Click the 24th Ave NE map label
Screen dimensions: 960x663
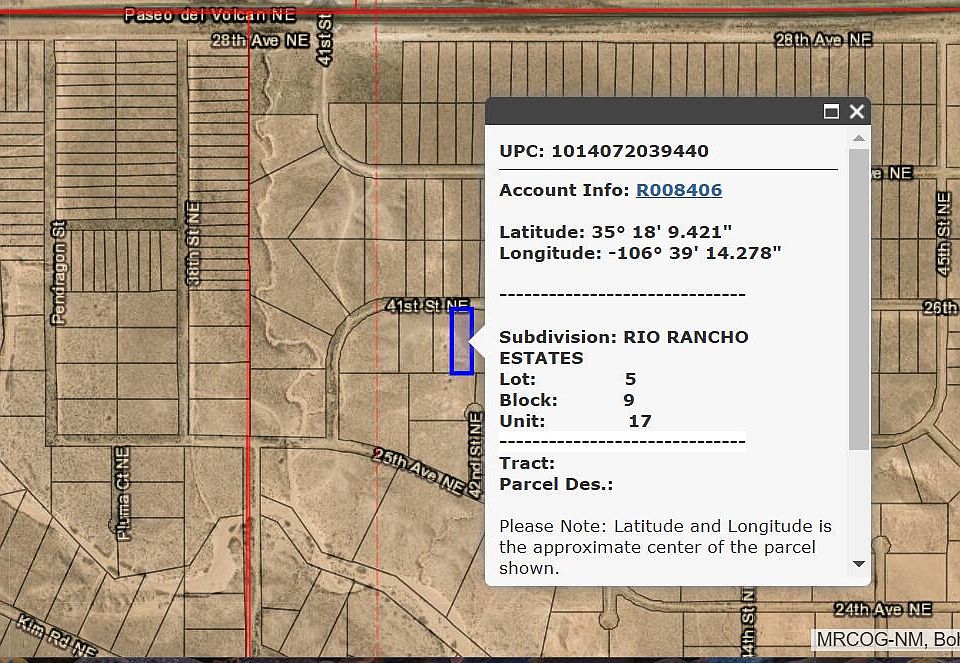[x=883, y=609]
